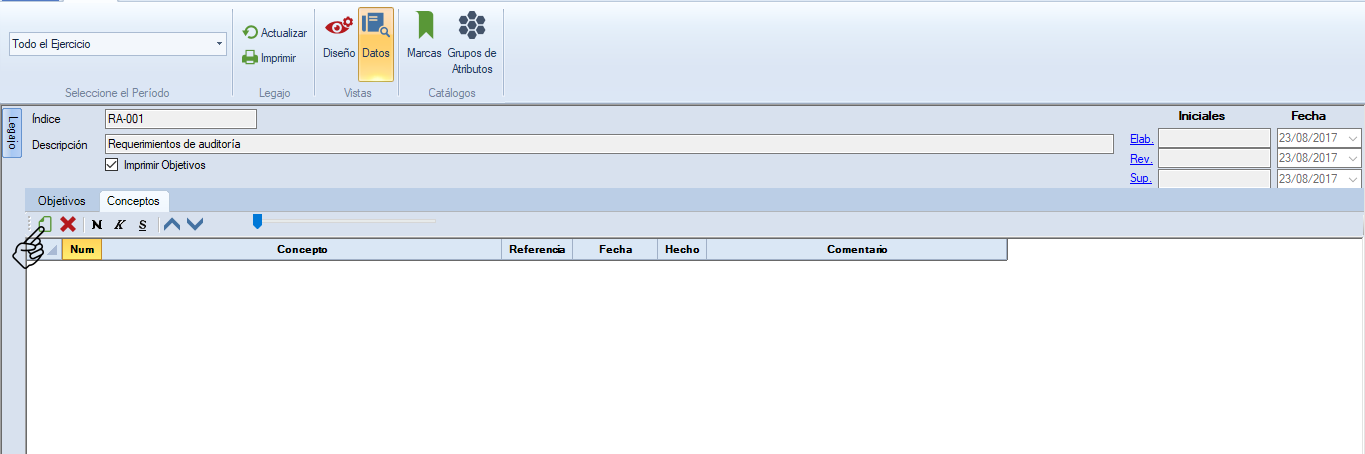Move concept down with the down arrow

pos(195,224)
